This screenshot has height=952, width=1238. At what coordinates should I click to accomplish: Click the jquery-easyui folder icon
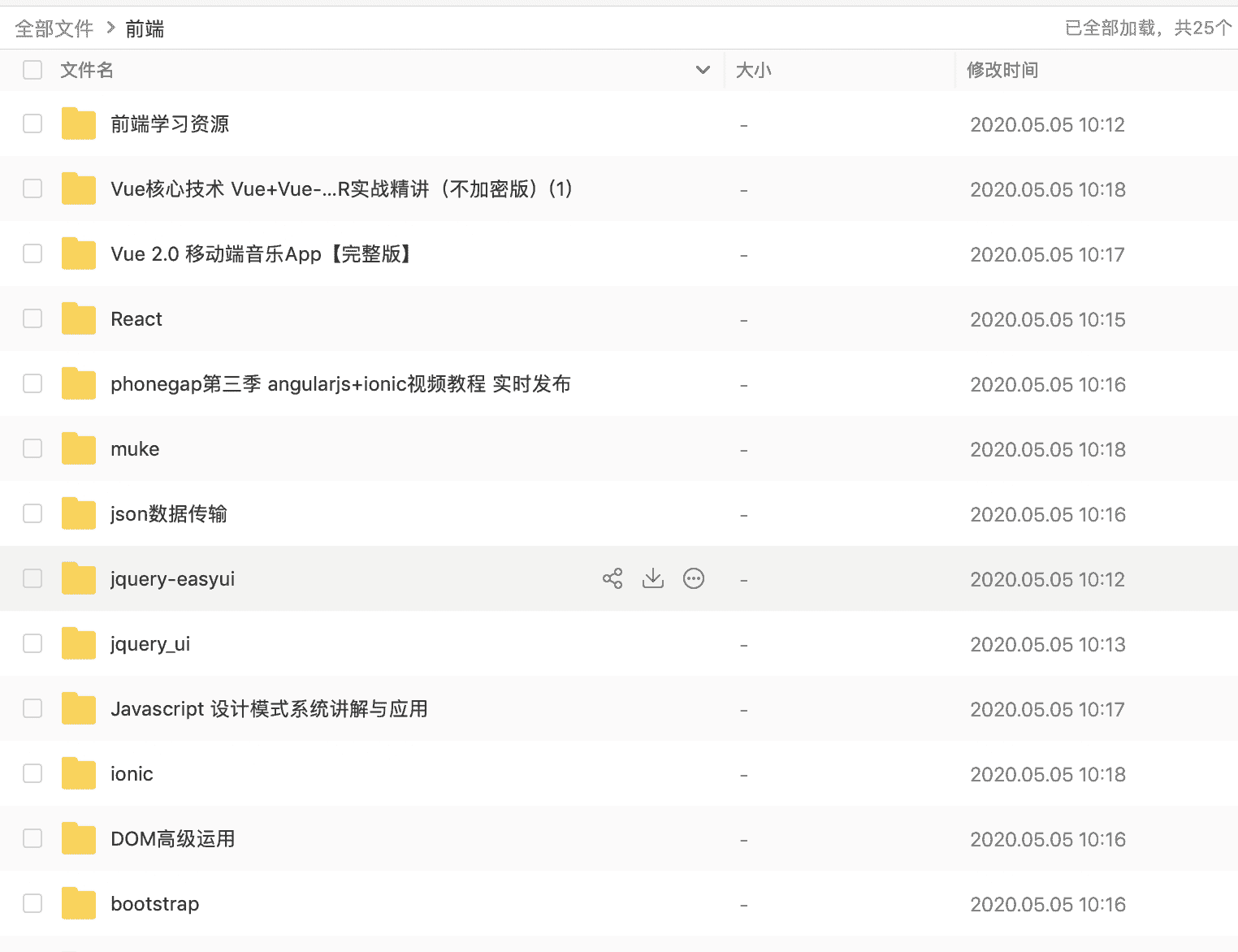[x=79, y=578]
